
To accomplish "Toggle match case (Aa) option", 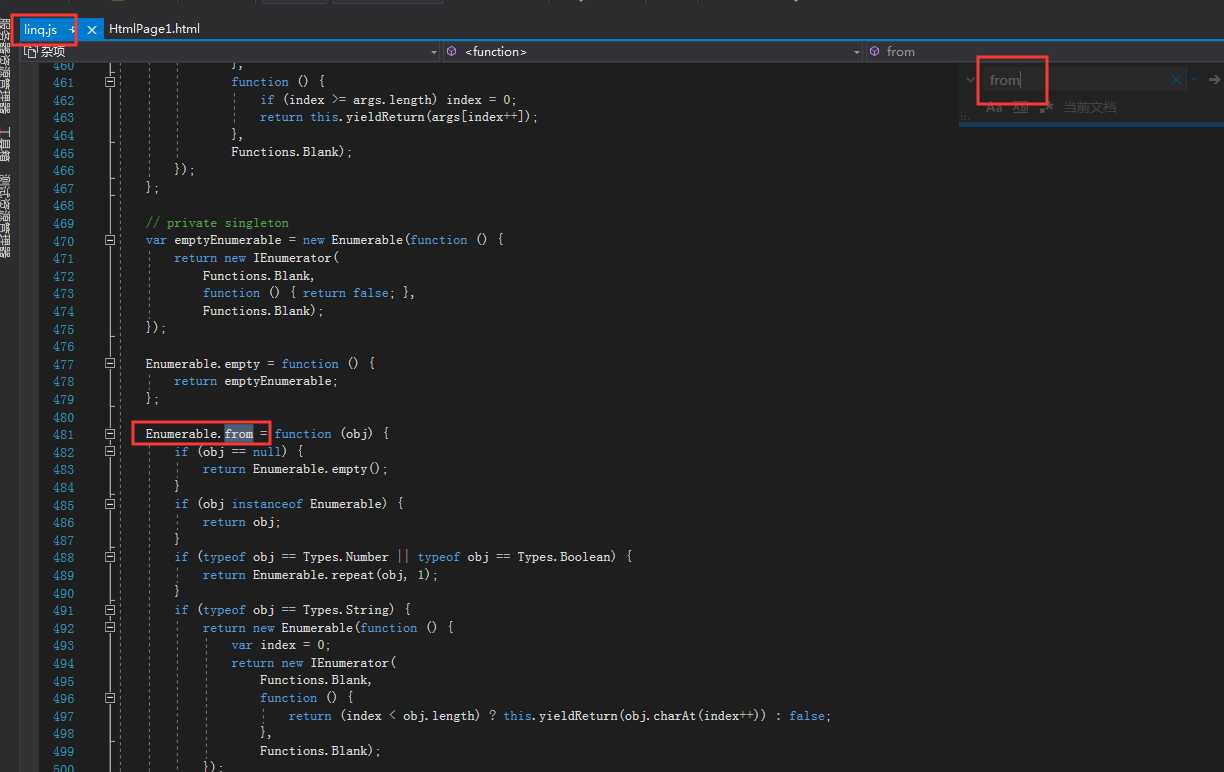I will 994,107.
